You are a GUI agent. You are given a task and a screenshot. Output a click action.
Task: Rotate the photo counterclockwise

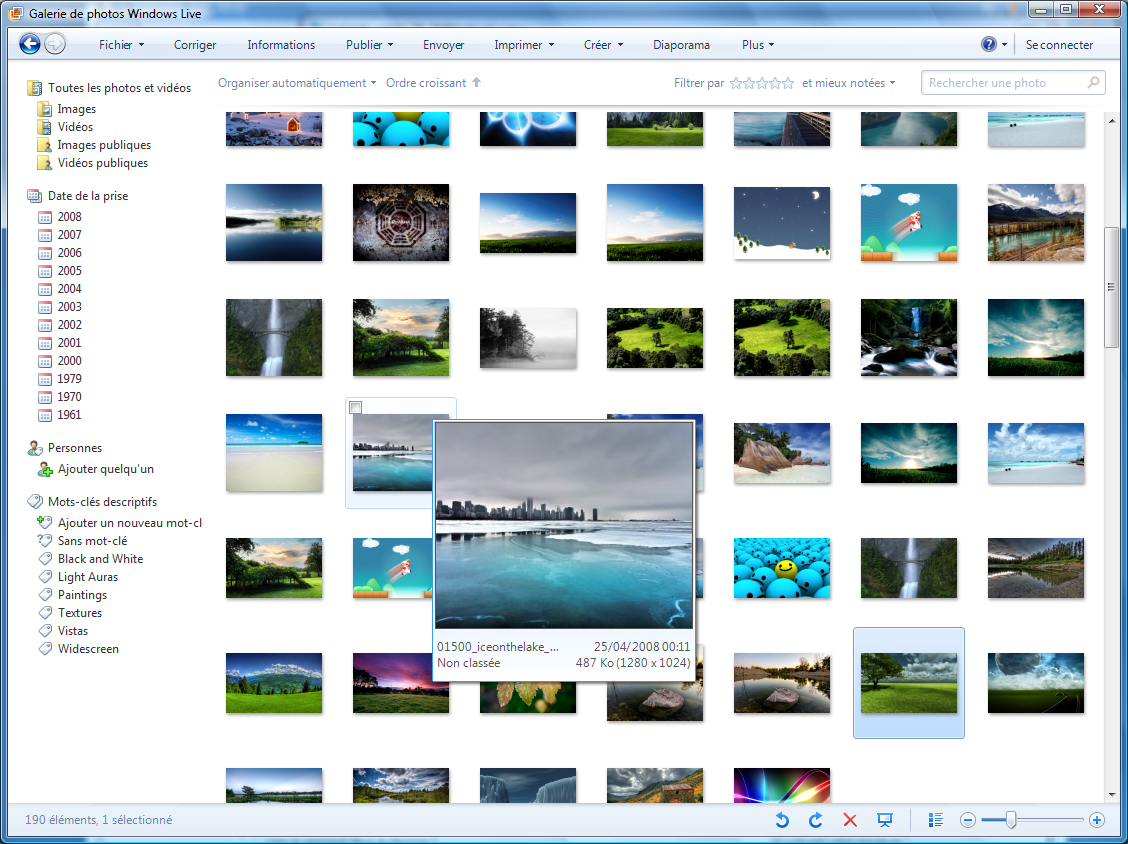[x=783, y=820]
